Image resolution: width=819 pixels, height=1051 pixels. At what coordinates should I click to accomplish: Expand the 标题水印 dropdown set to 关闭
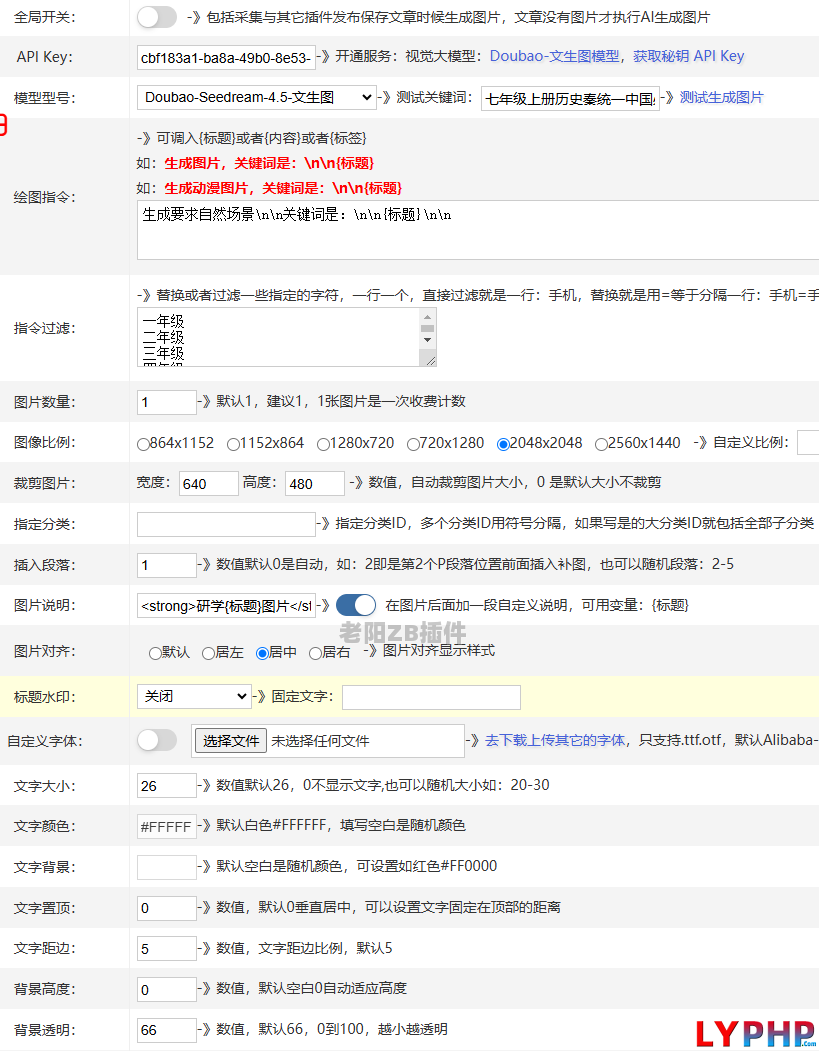pyautogui.click(x=194, y=696)
